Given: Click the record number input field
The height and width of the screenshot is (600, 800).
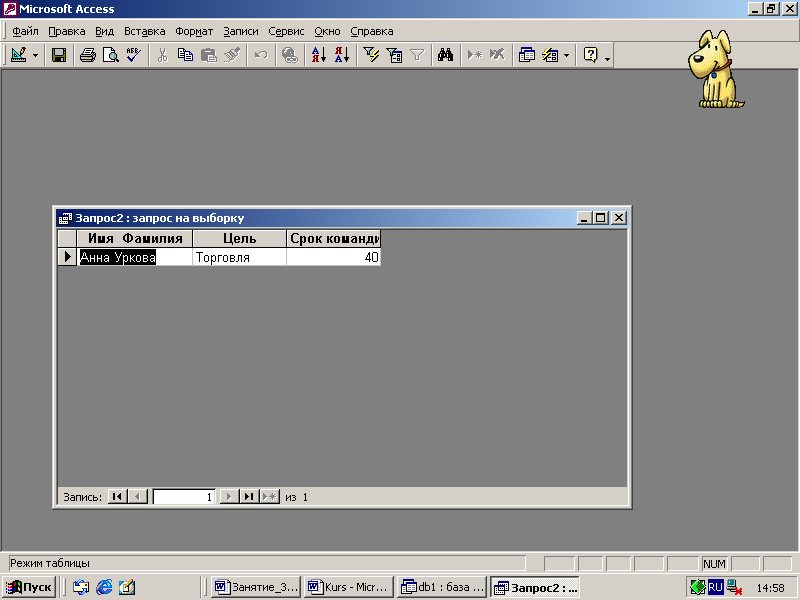Looking at the screenshot, I should click(x=184, y=497).
